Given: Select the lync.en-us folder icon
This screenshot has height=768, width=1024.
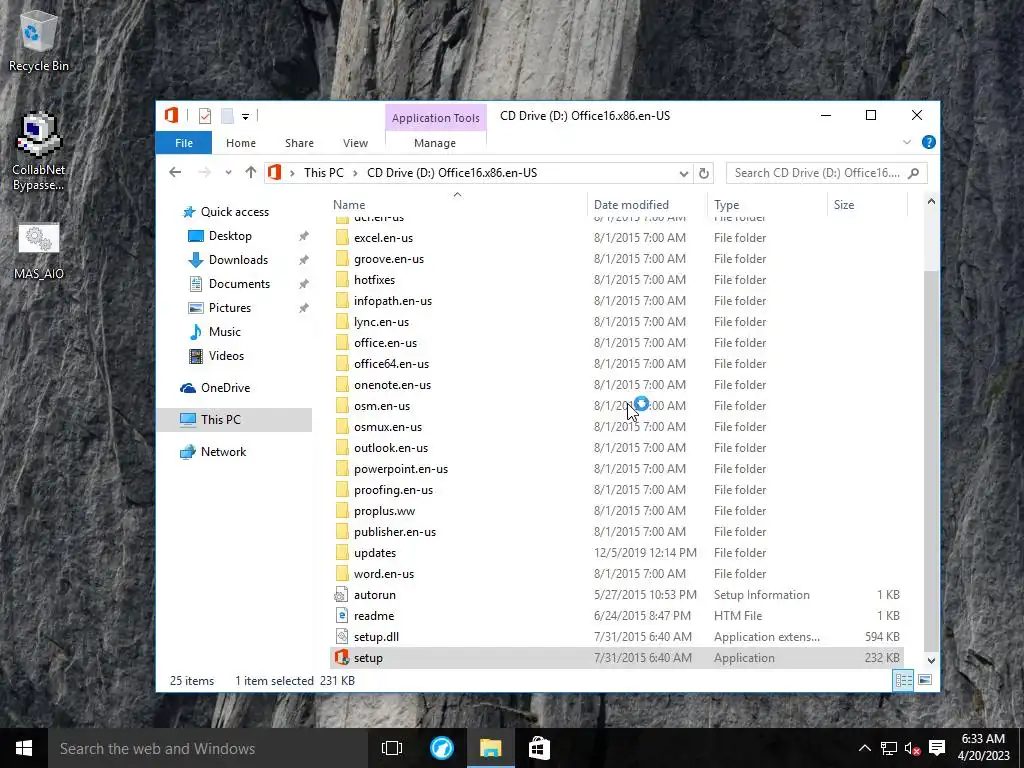Looking at the screenshot, I should point(342,322).
